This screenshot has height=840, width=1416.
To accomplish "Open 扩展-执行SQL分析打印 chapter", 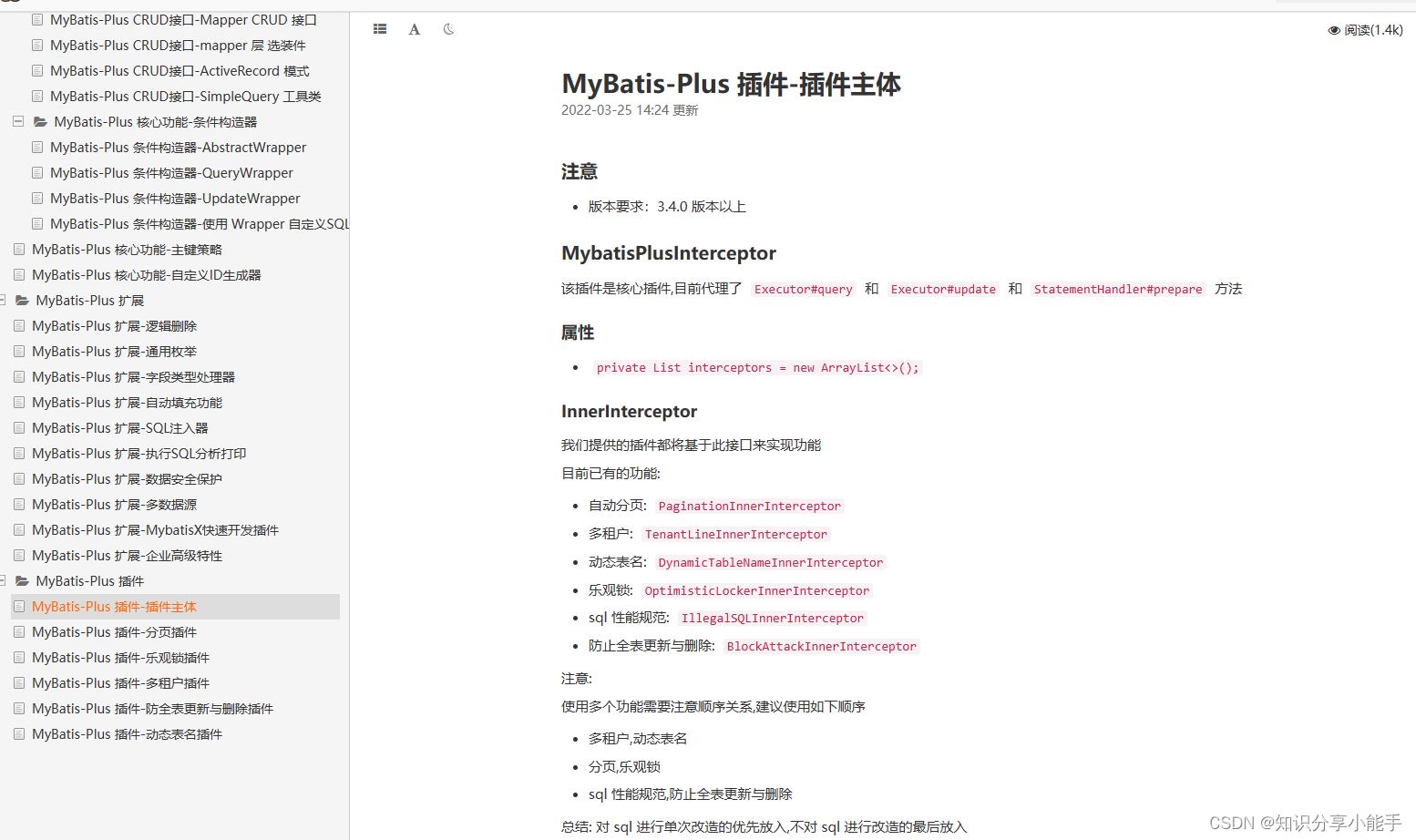I will pyautogui.click(x=139, y=453).
